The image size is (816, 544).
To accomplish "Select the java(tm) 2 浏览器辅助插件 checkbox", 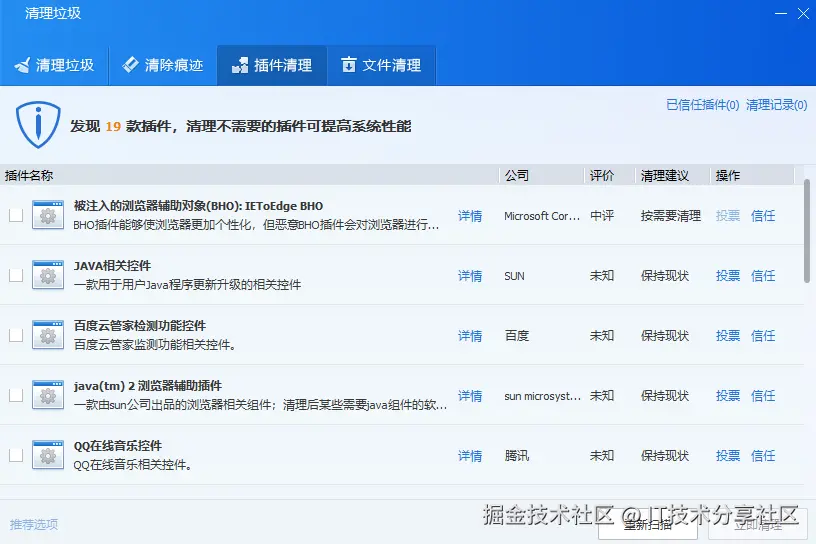I will point(16,395).
